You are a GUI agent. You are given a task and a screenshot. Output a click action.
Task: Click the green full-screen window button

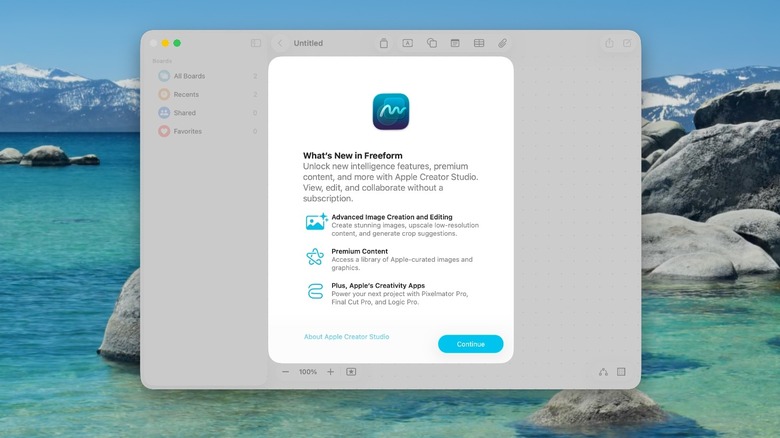point(177,43)
